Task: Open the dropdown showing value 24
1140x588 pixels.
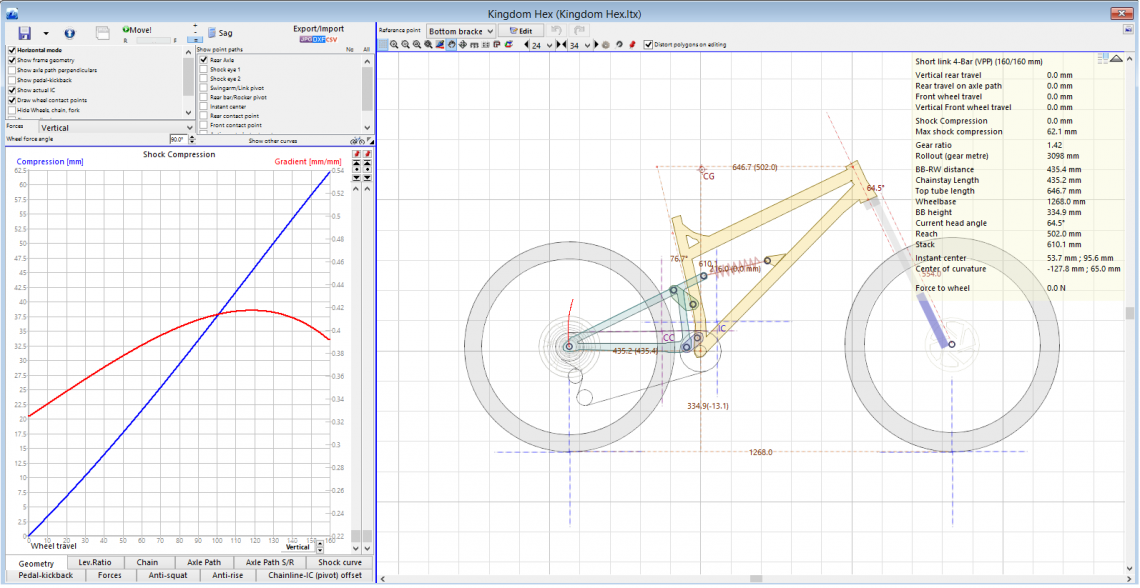Action: point(548,45)
